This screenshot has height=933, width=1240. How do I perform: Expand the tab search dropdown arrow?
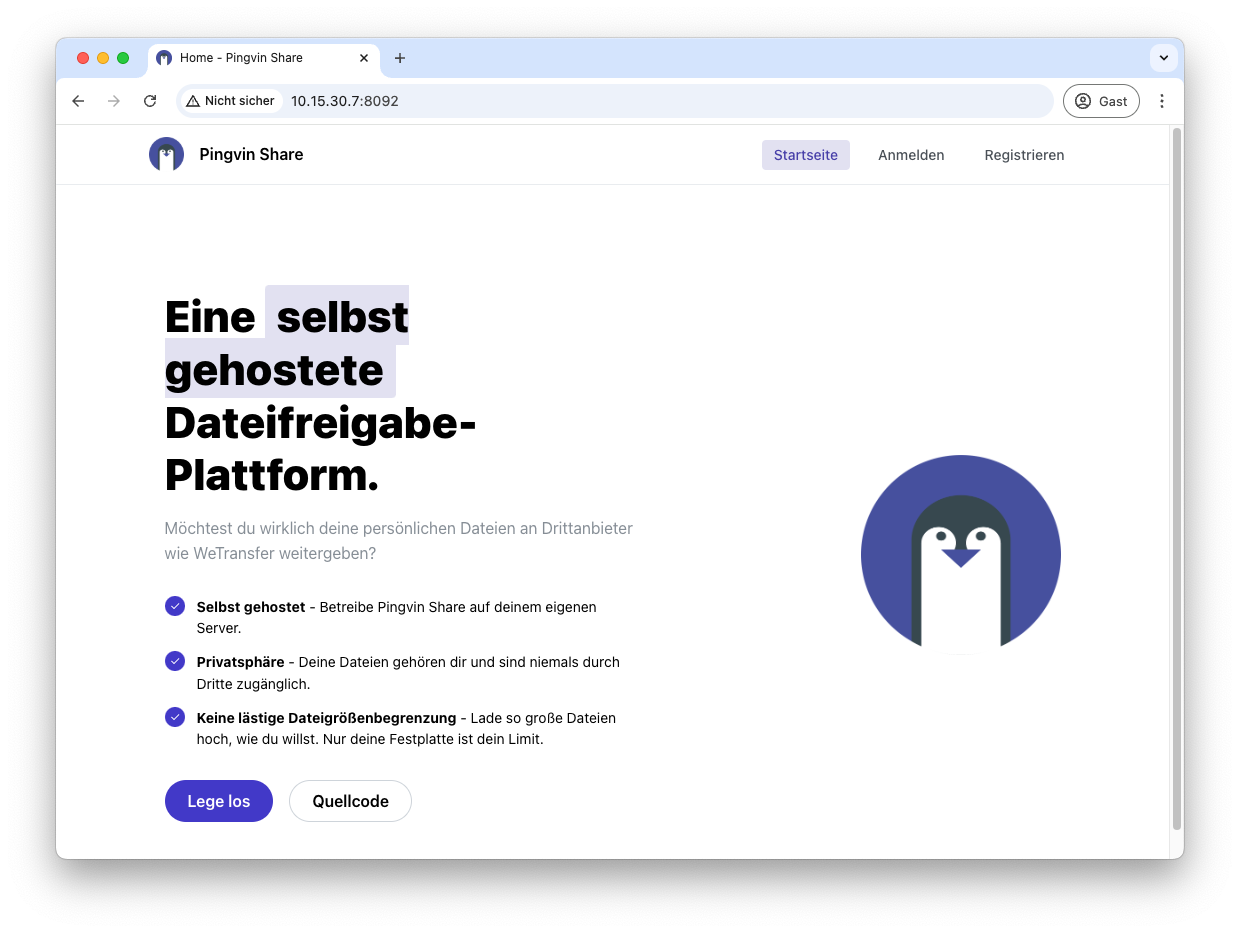(x=1163, y=58)
